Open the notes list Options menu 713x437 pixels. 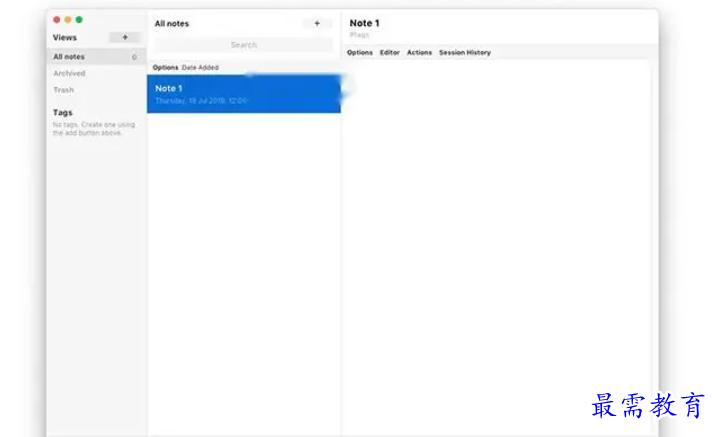tap(166, 67)
